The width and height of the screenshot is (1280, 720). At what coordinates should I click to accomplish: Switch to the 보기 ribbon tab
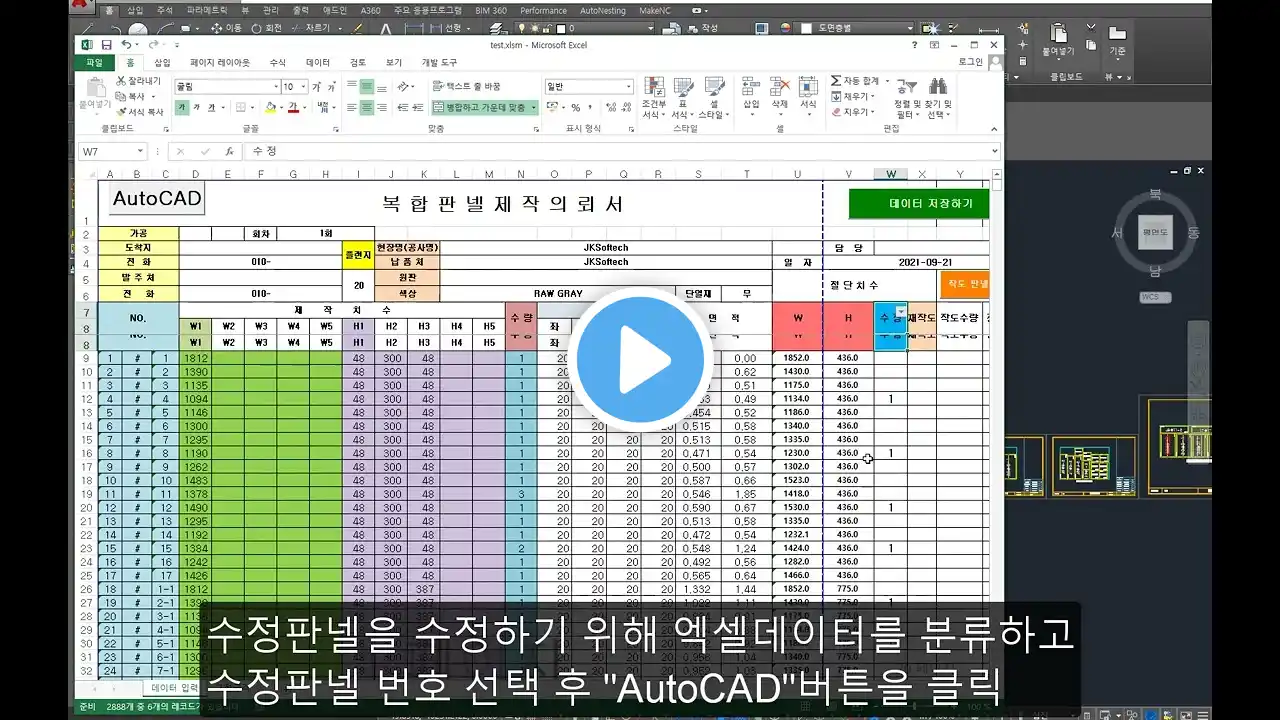(394, 62)
